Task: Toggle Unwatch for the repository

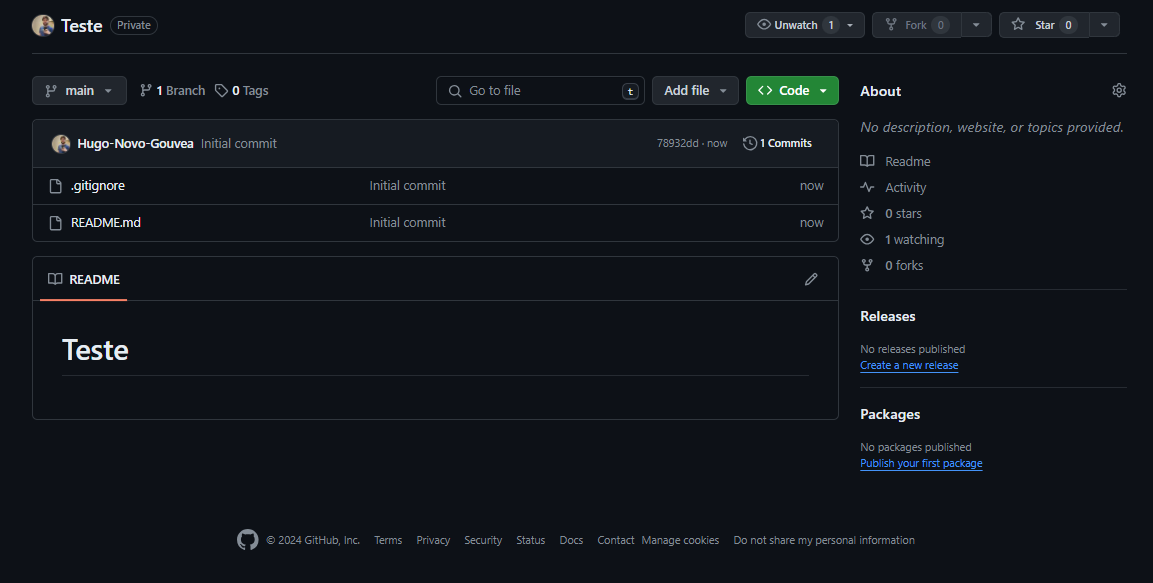Action: 787,25
